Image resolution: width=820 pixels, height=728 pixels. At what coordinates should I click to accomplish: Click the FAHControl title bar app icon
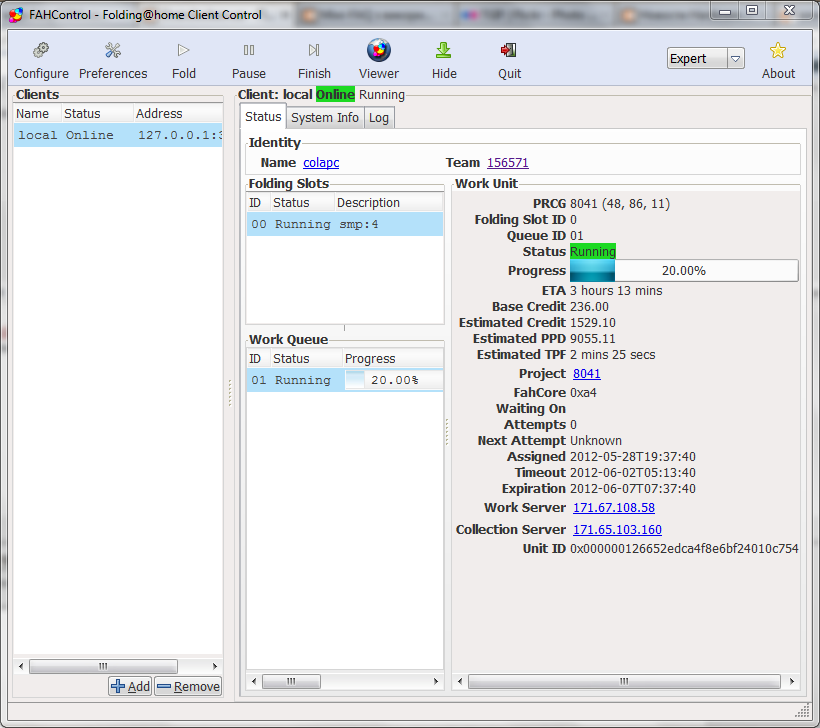click(x=16, y=15)
